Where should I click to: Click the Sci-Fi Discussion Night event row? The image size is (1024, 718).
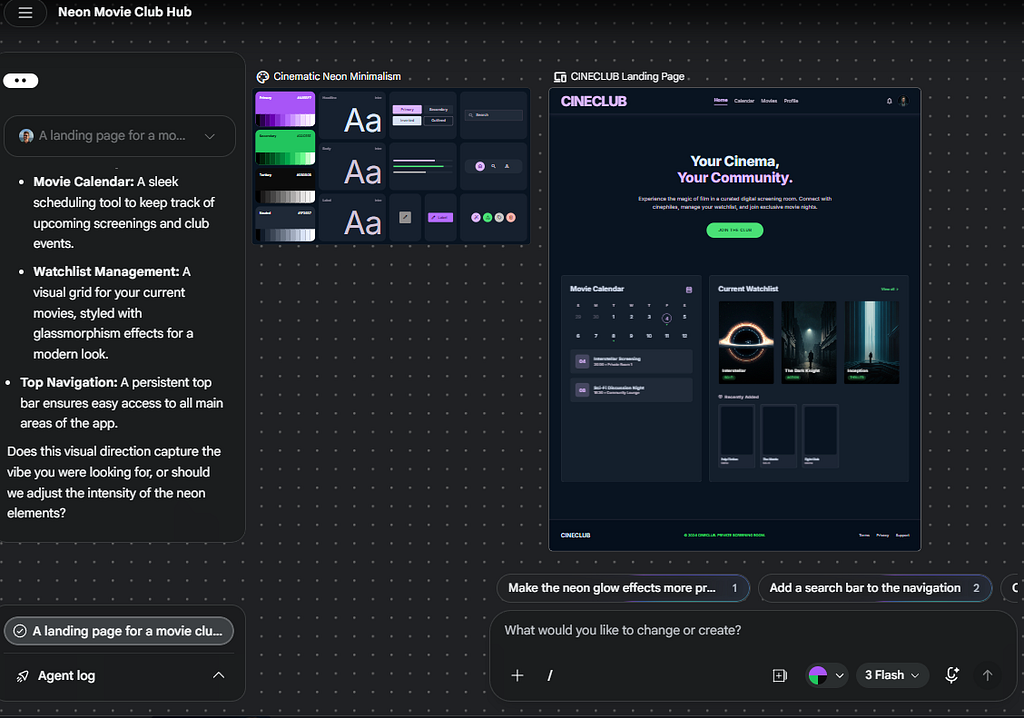pyautogui.click(x=632, y=390)
